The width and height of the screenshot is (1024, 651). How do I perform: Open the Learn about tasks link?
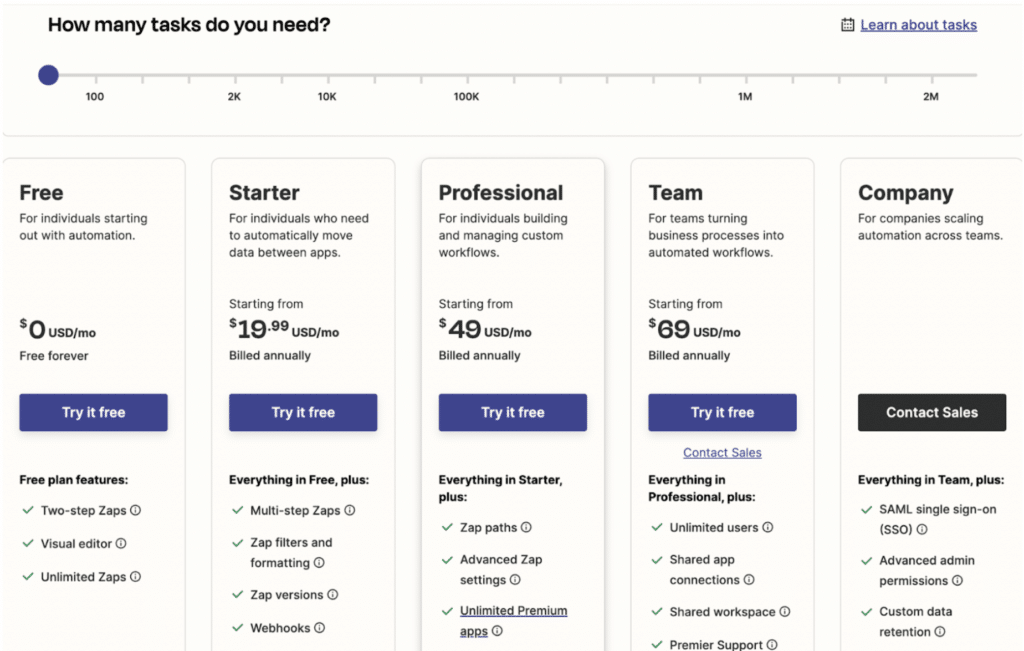918,24
